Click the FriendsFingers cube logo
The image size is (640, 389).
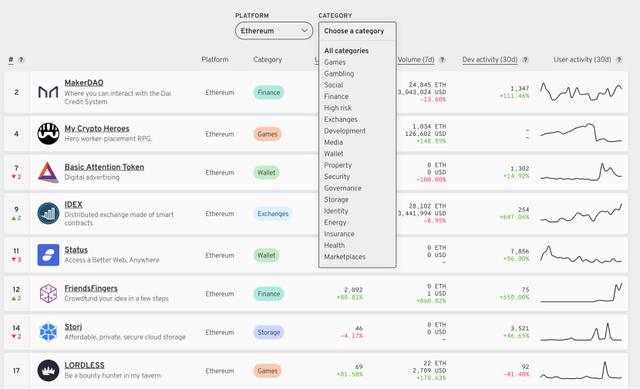(48, 293)
